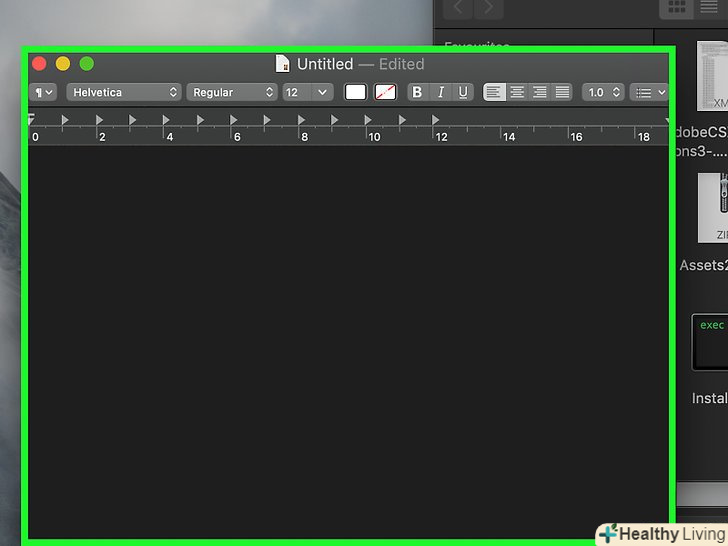Toggle underline text style

(x=463, y=92)
